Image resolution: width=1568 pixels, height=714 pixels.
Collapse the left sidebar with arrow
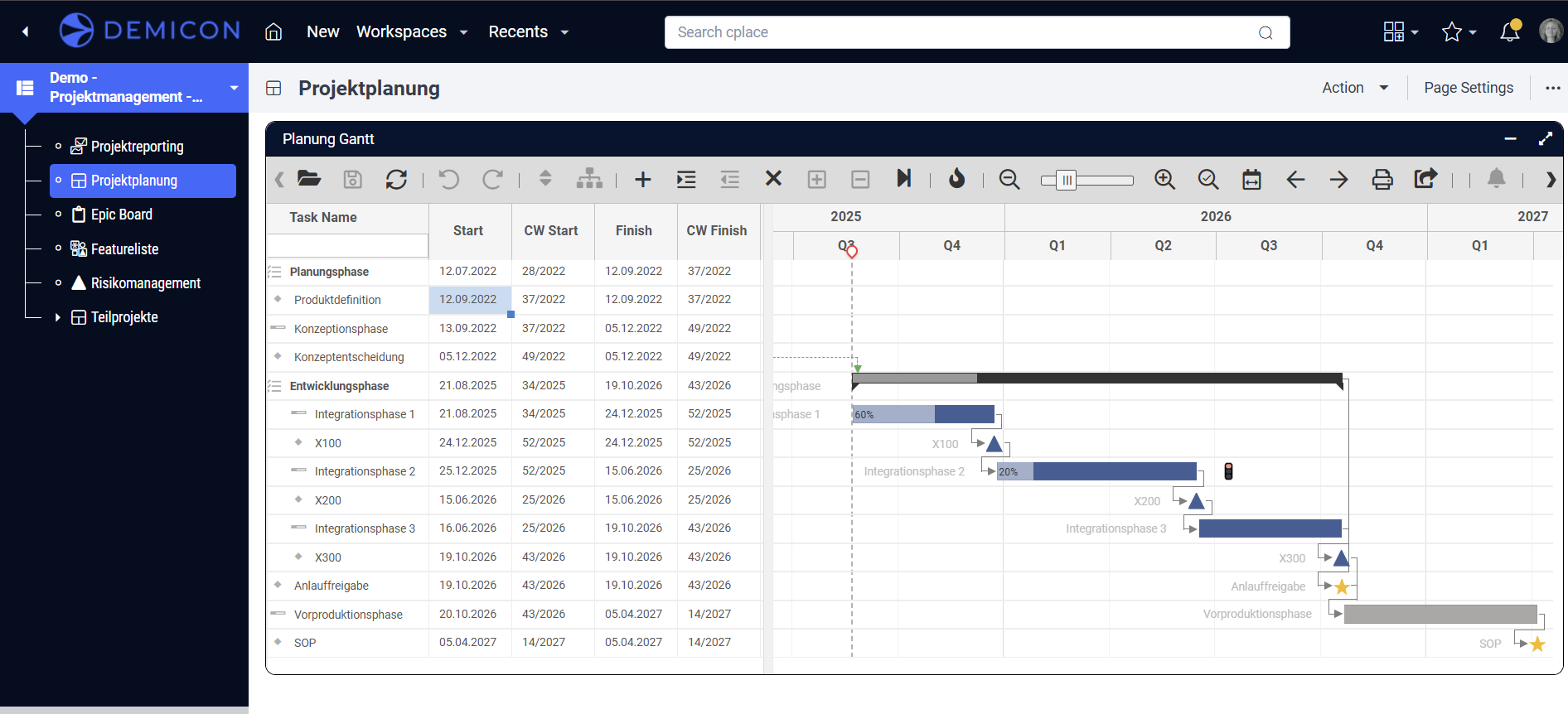pos(25,31)
